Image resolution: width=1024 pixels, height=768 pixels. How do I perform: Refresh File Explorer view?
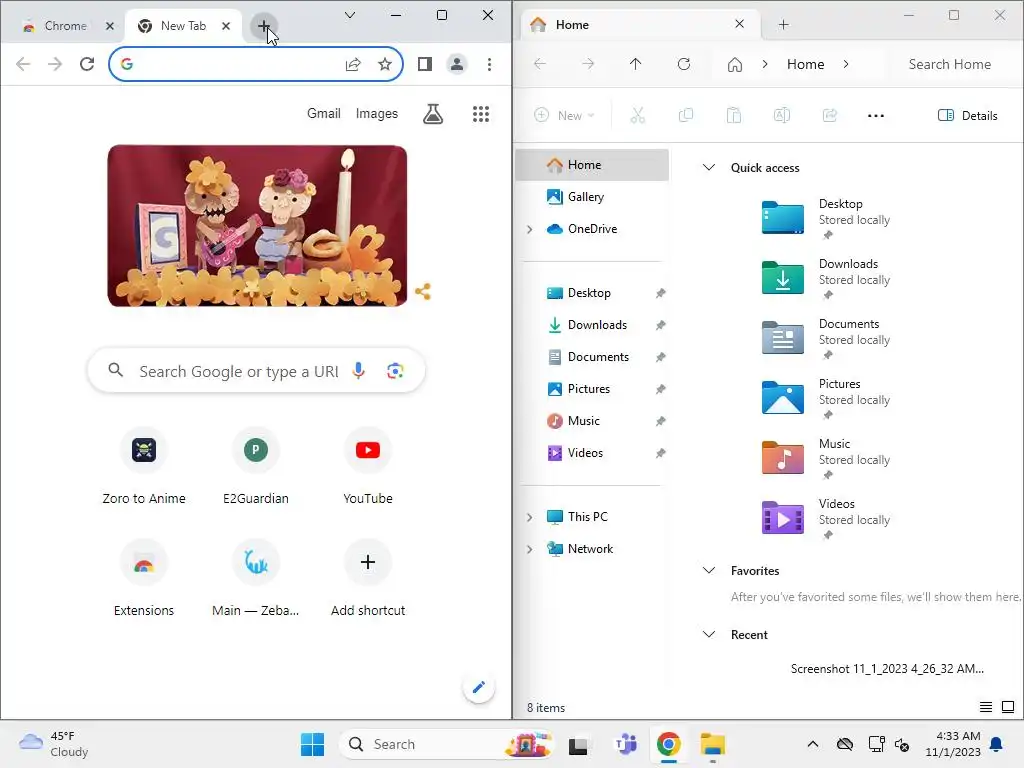click(684, 64)
